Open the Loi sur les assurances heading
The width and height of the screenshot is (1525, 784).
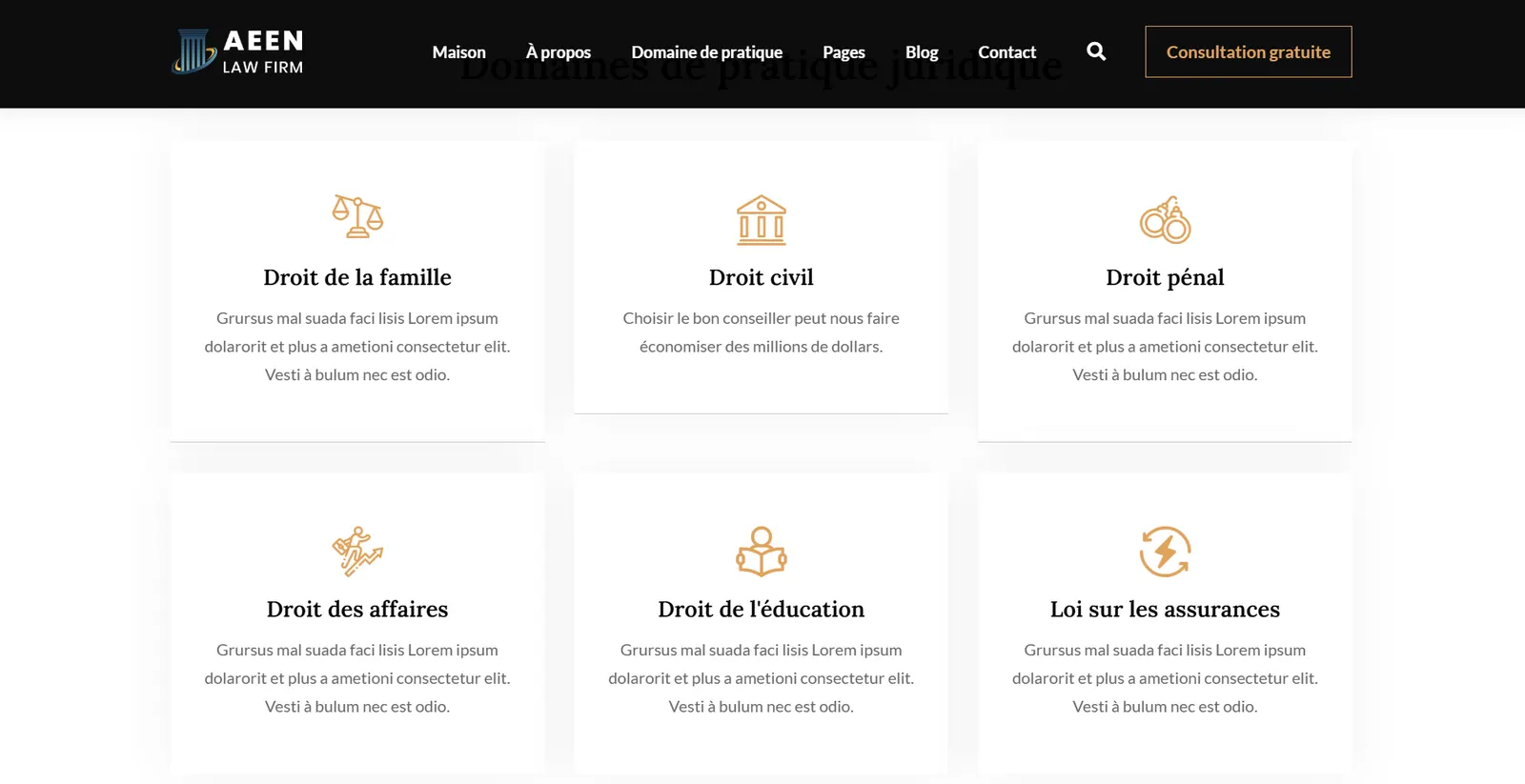pos(1165,609)
